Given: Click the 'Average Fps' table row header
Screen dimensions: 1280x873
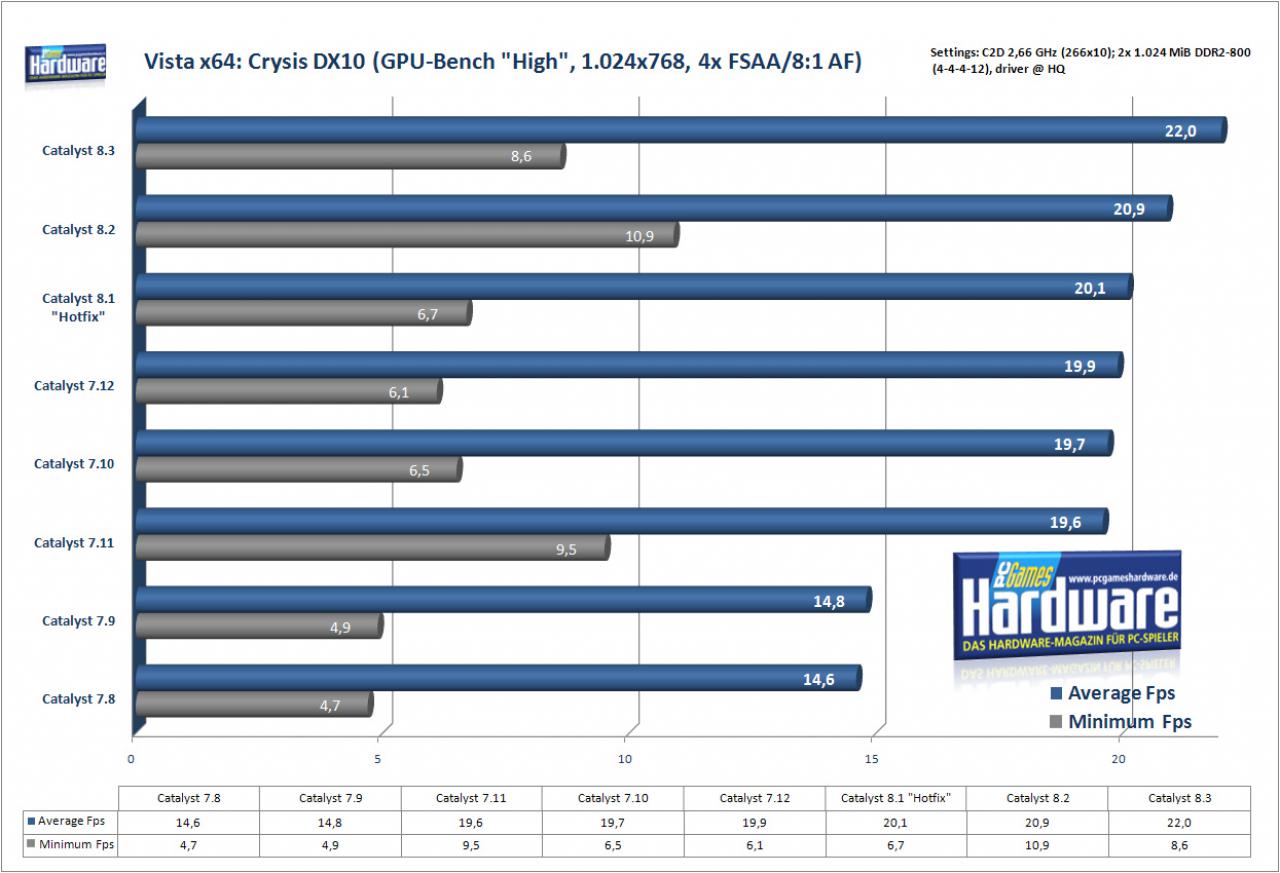Looking at the screenshot, I should [x=71, y=821].
